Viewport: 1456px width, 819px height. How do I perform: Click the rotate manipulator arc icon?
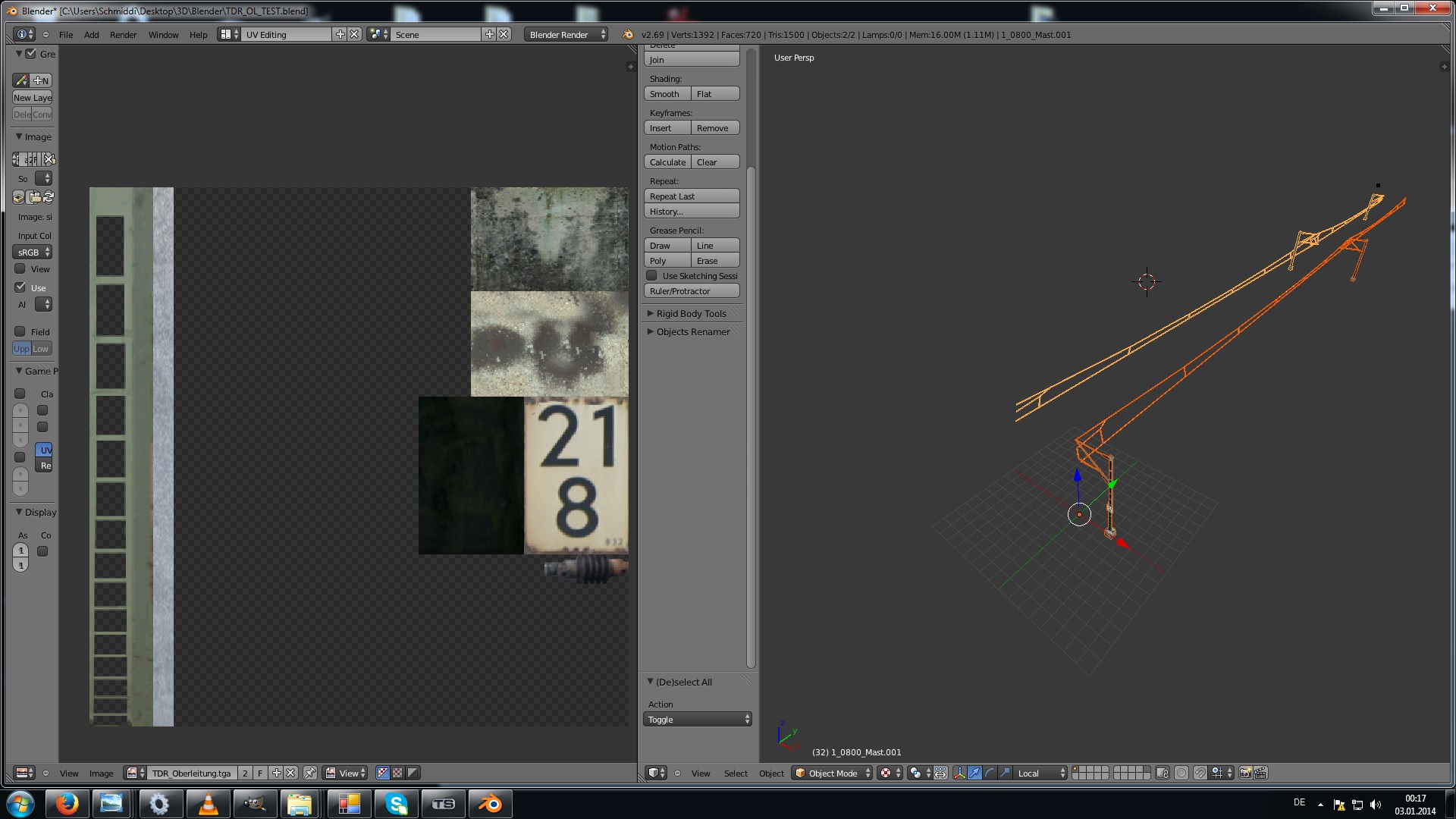[x=990, y=773]
